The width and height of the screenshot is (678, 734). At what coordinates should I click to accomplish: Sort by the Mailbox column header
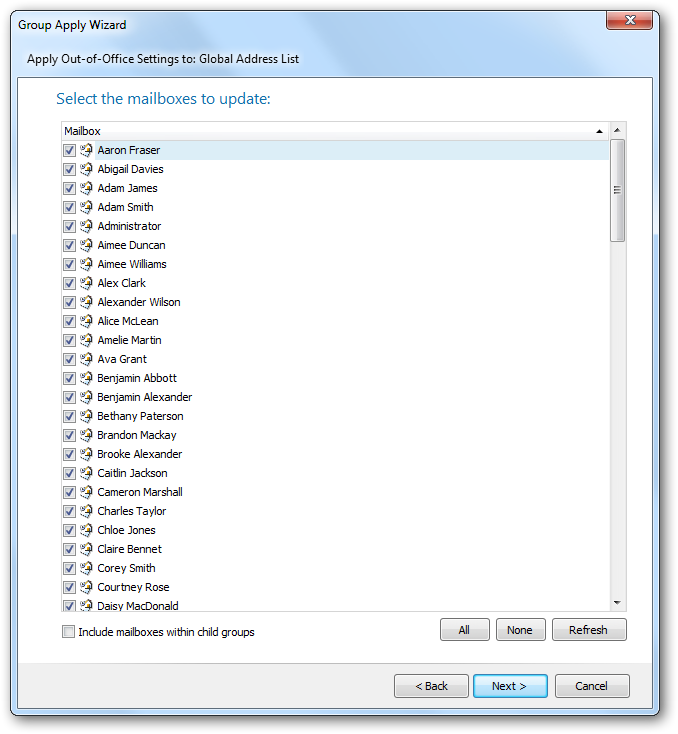coord(335,131)
